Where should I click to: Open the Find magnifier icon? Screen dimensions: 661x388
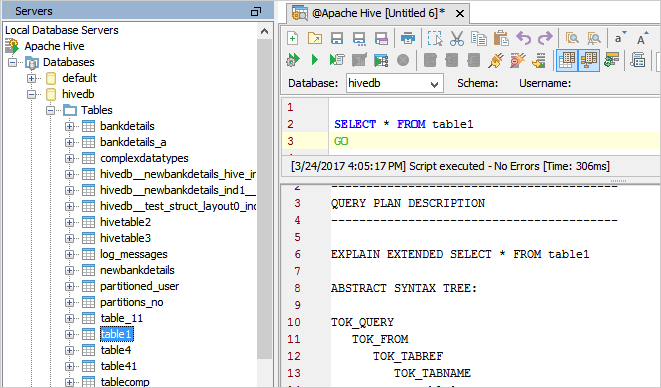pyautogui.click(x=572, y=38)
